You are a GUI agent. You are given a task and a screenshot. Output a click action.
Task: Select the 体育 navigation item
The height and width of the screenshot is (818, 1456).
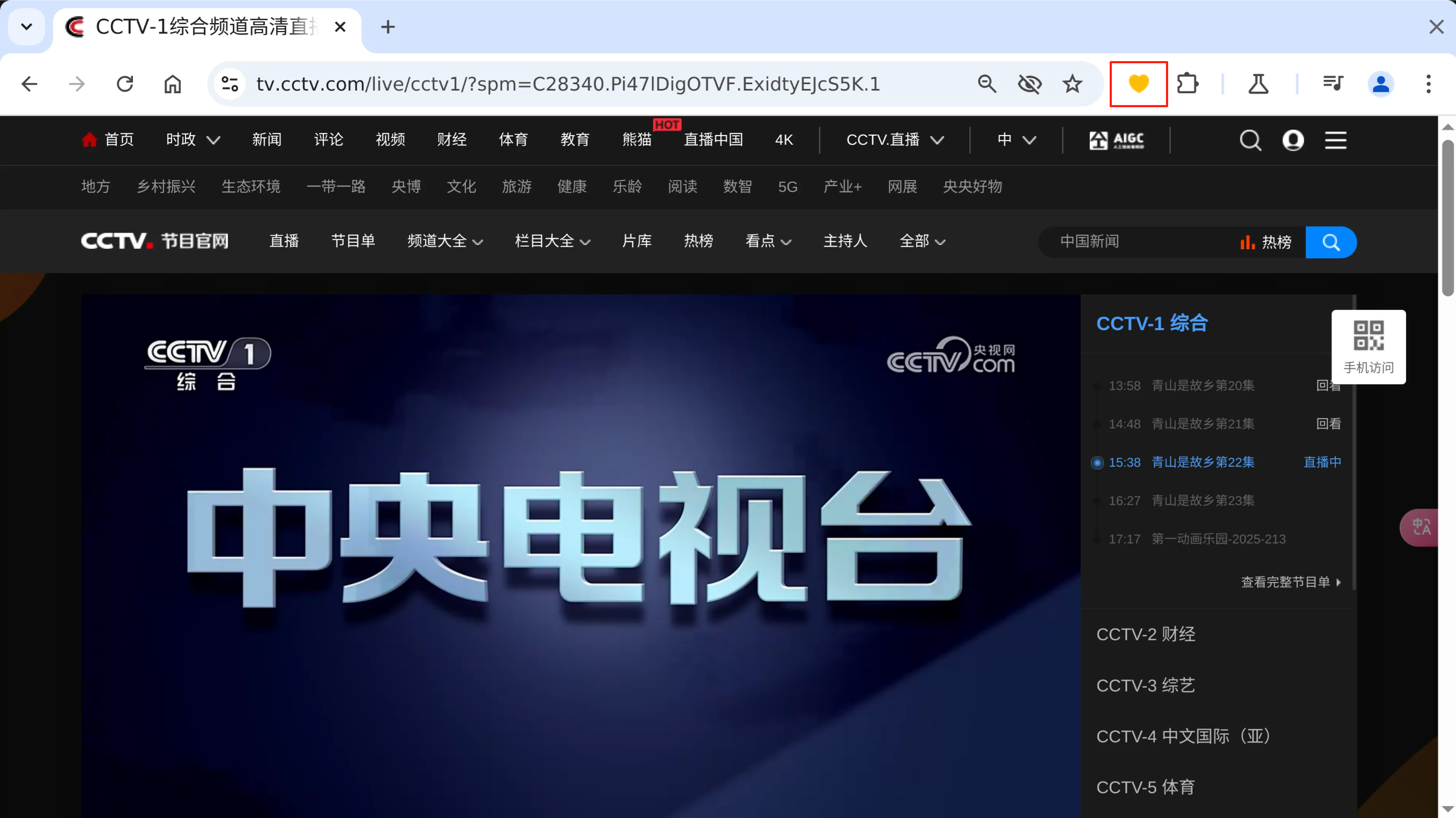point(513,139)
